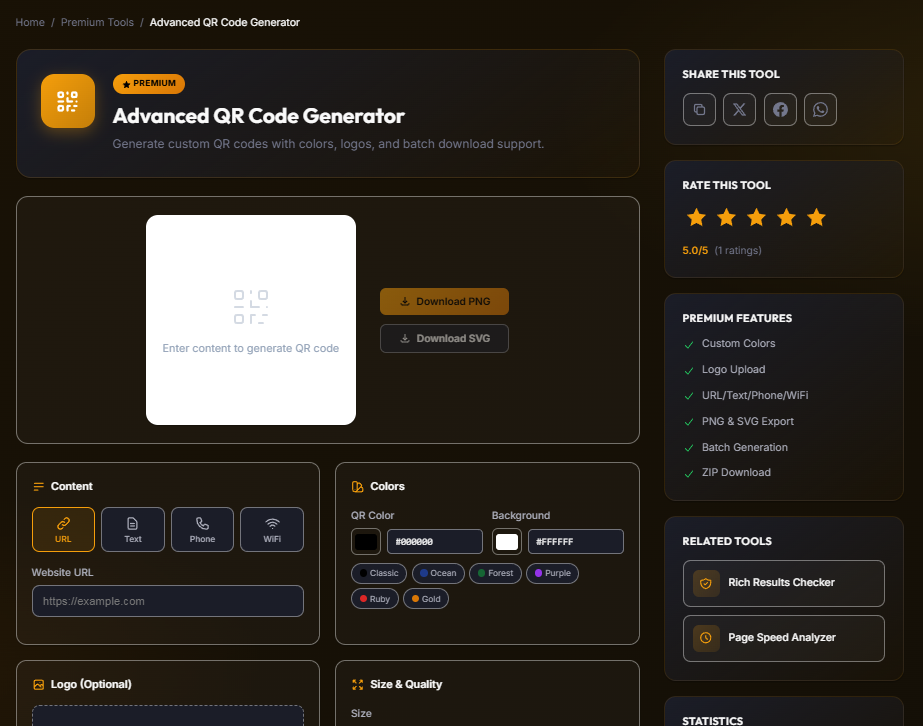Share this tool on Facebook

pos(780,109)
